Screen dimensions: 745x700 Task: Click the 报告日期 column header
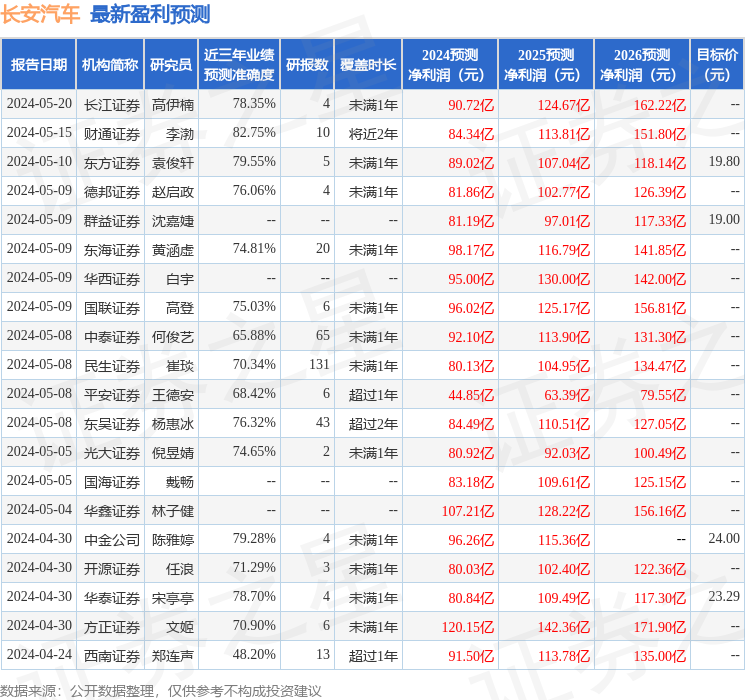(38, 64)
